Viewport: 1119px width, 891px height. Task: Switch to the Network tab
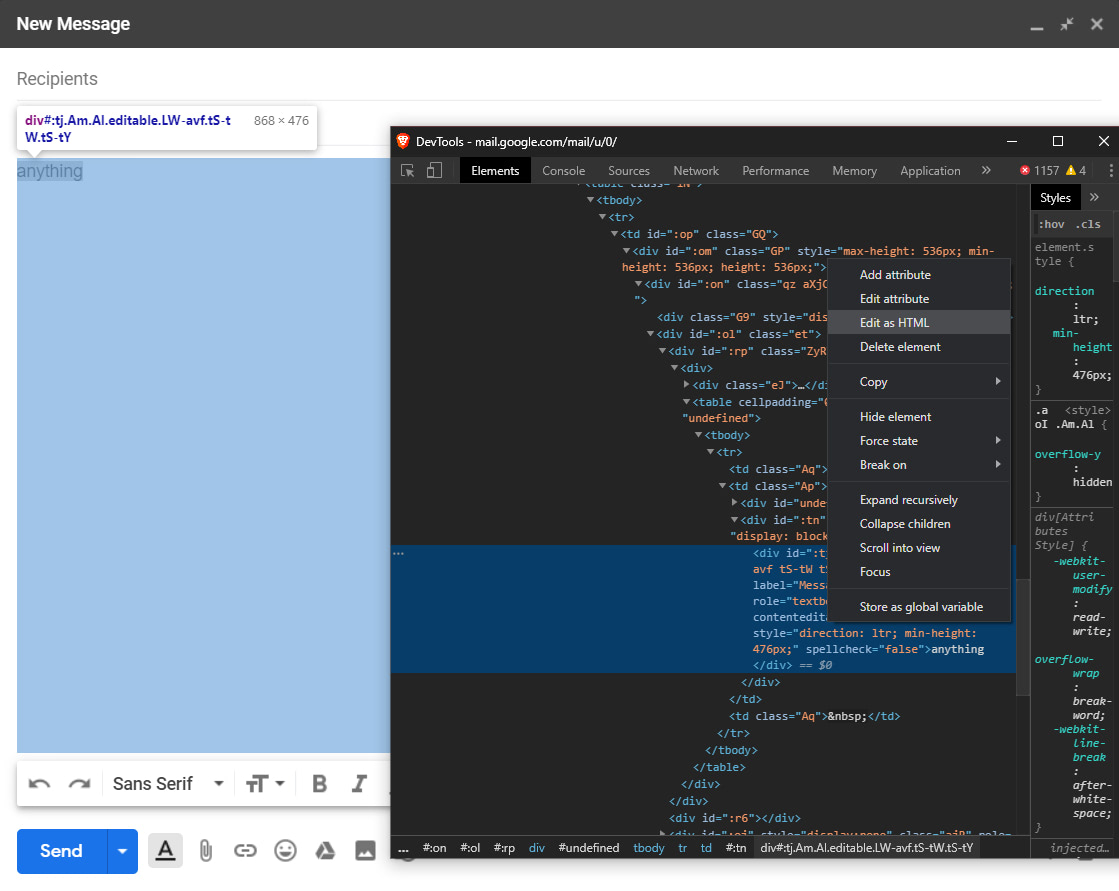(x=696, y=170)
